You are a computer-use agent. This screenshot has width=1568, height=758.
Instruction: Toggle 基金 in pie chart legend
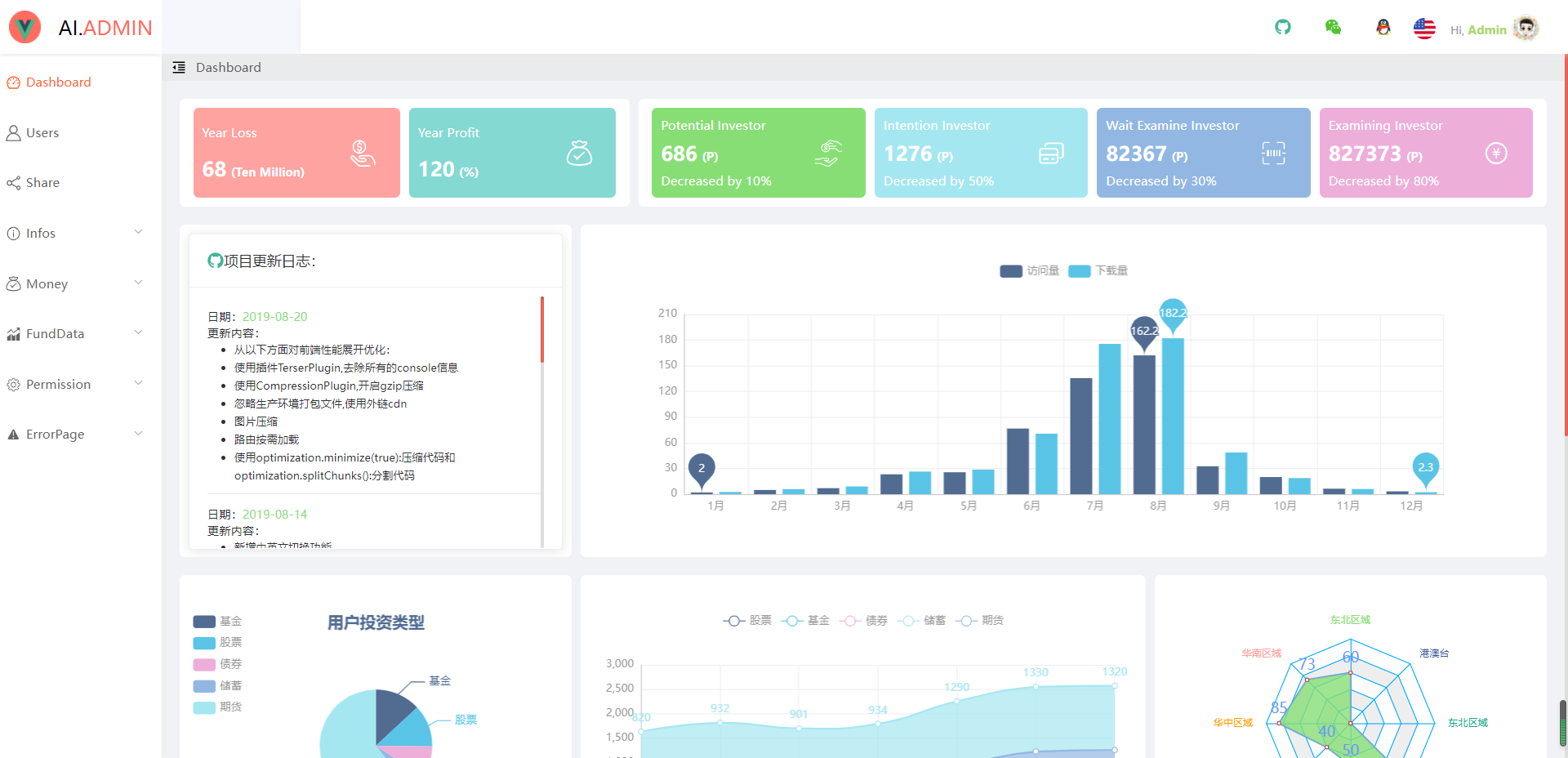click(x=218, y=622)
